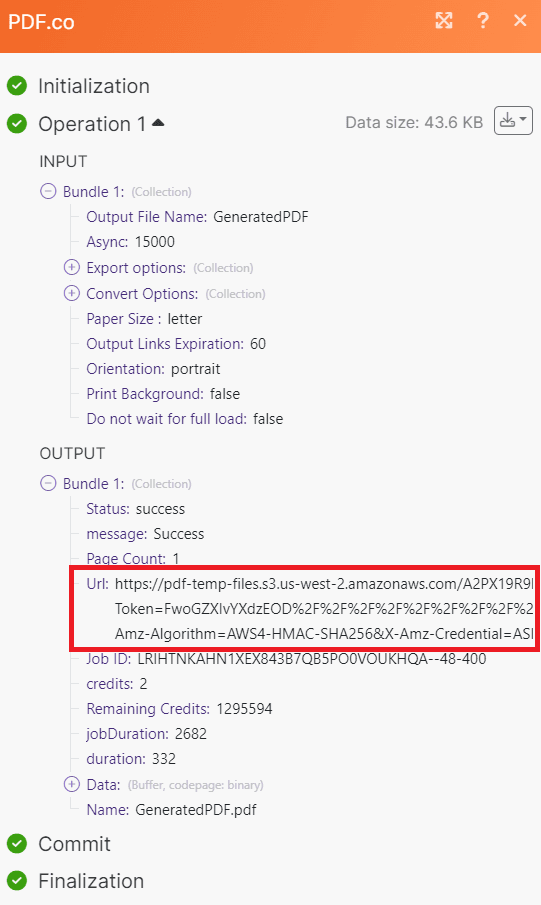Click the Operation 1 green check icon
The height and width of the screenshot is (905, 541).
point(17,124)
